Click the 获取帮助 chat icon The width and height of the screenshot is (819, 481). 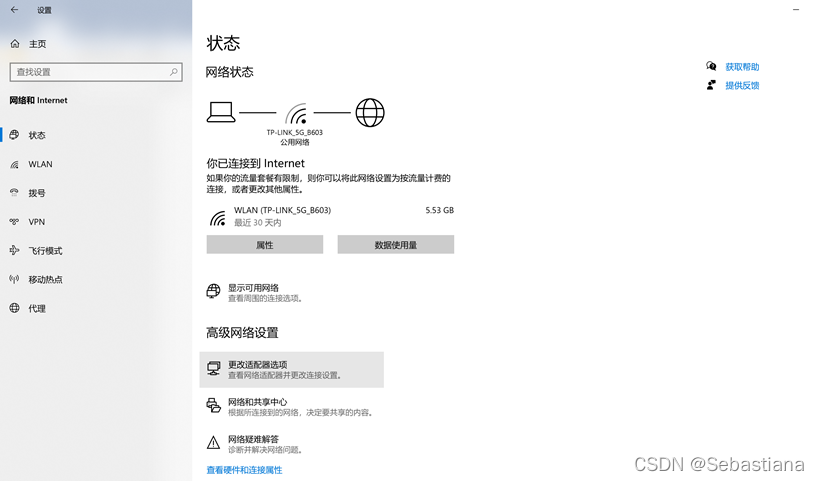tap(711, 66)
